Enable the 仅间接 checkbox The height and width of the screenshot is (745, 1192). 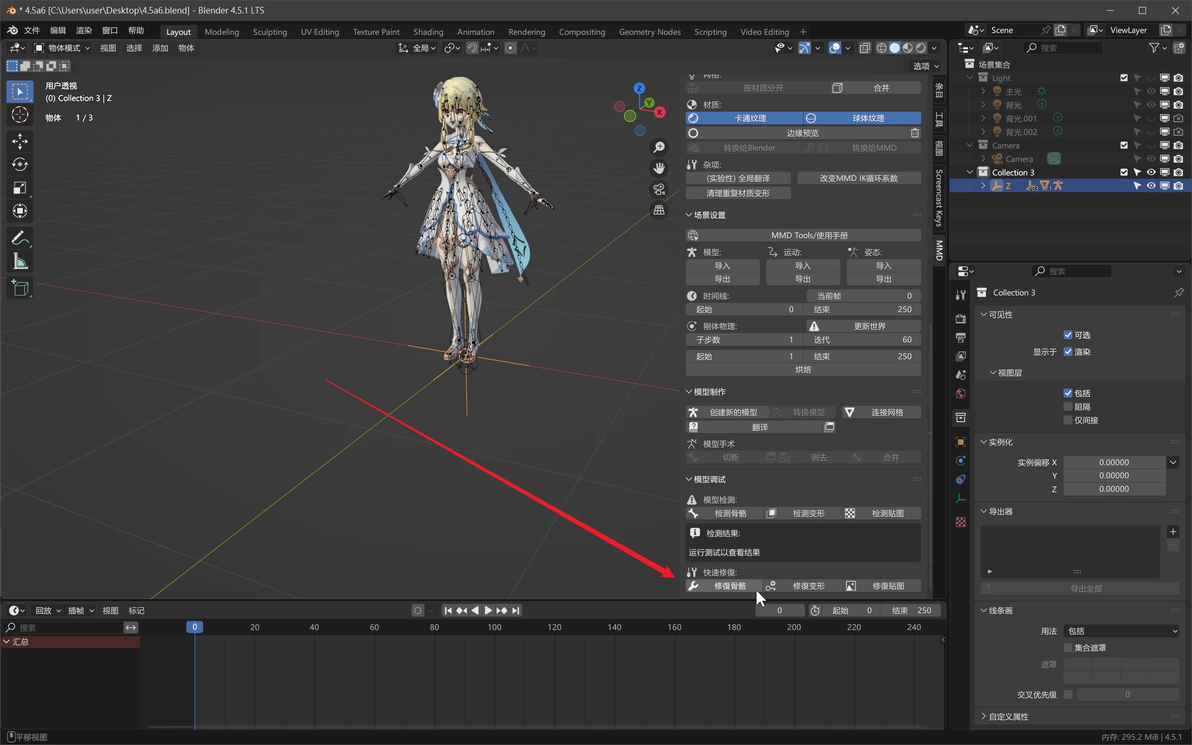pos(1068,420)
